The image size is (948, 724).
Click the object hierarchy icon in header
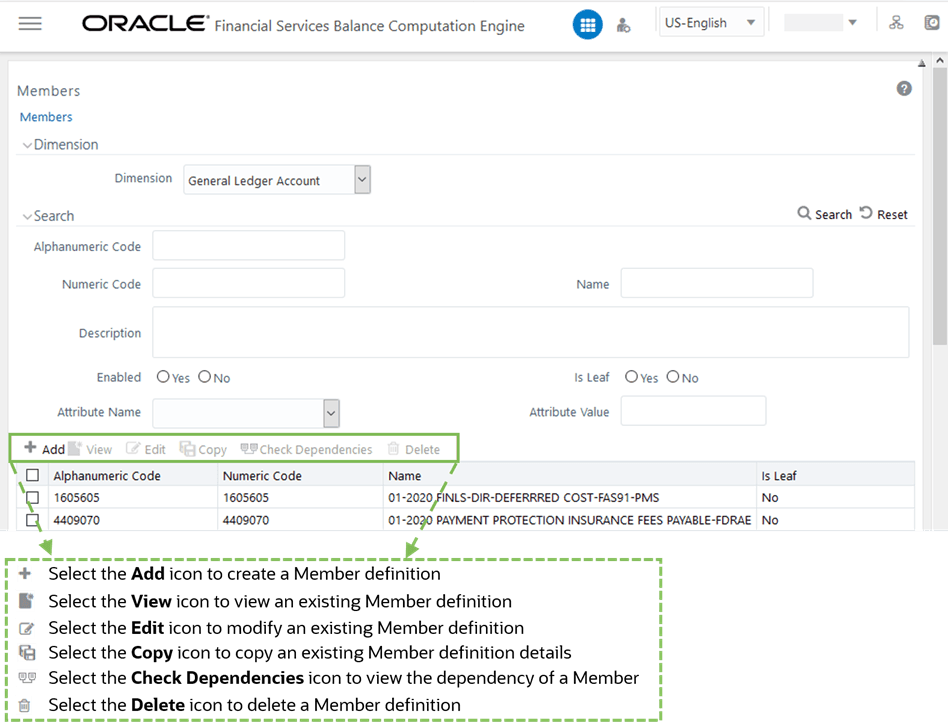(x=896, y=23)
